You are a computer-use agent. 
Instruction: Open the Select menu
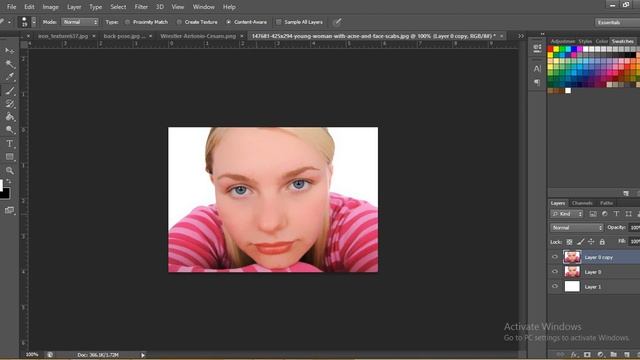(x=118, y=7)
